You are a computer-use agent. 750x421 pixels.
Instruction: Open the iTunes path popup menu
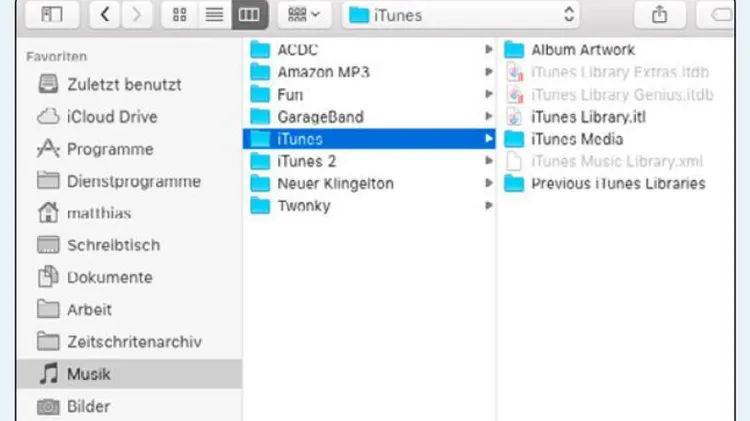click(461, 15)
